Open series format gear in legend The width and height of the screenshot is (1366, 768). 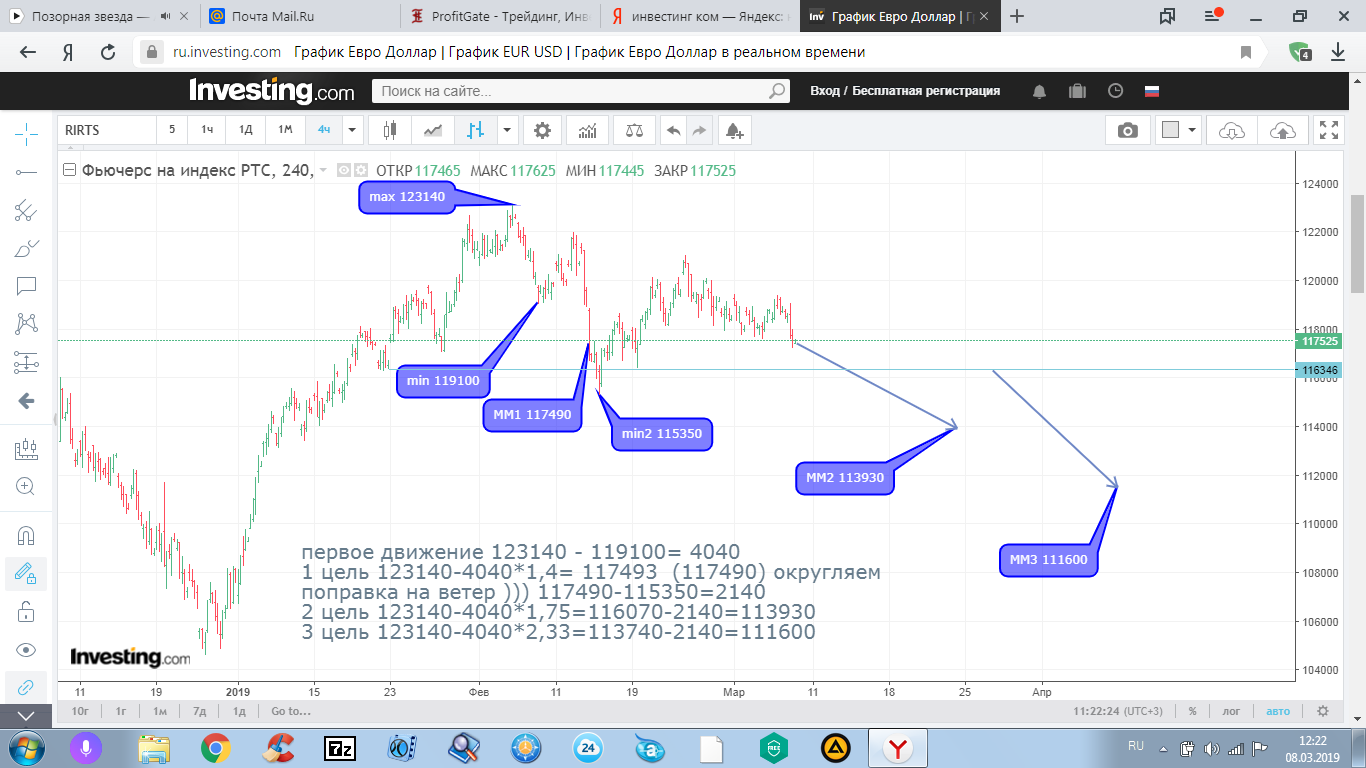click(x=360, y=170)
